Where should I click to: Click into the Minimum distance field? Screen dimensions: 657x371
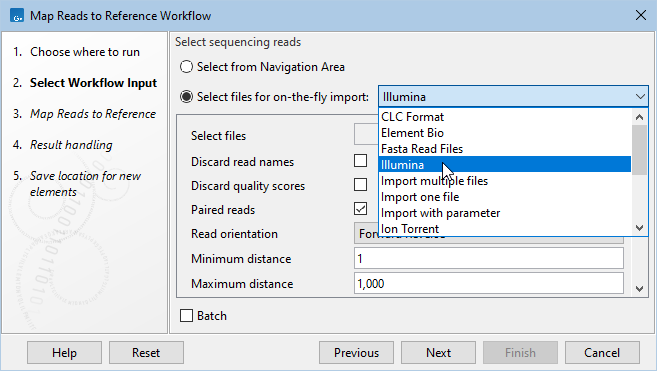(x=489, y=258)
